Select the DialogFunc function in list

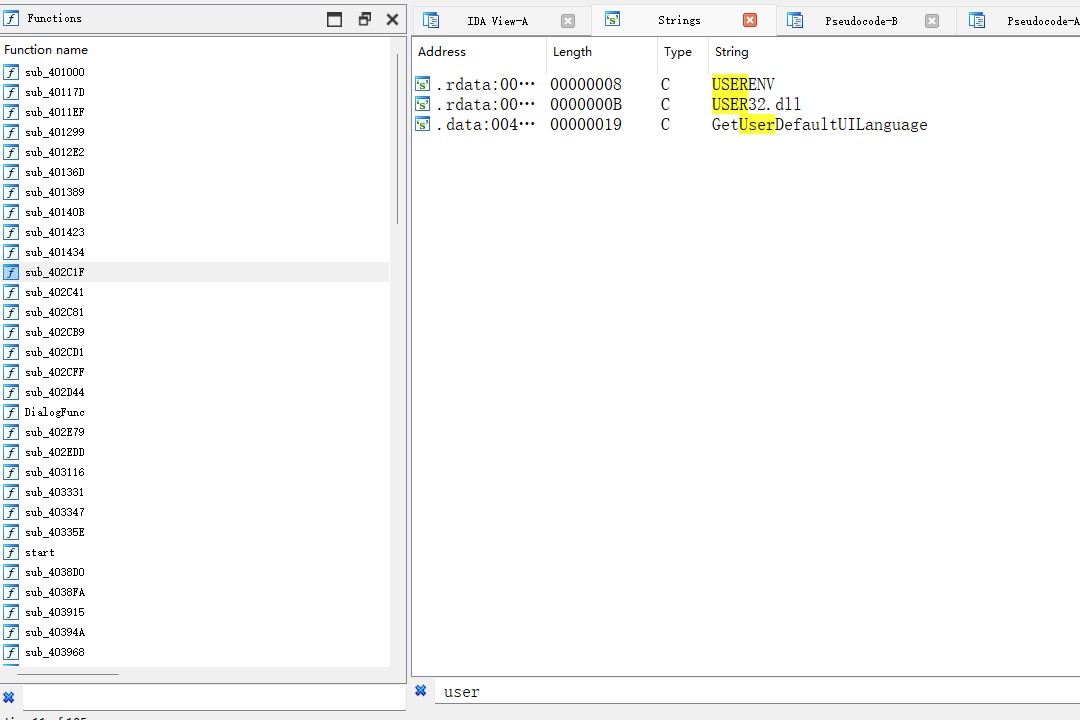55,412
